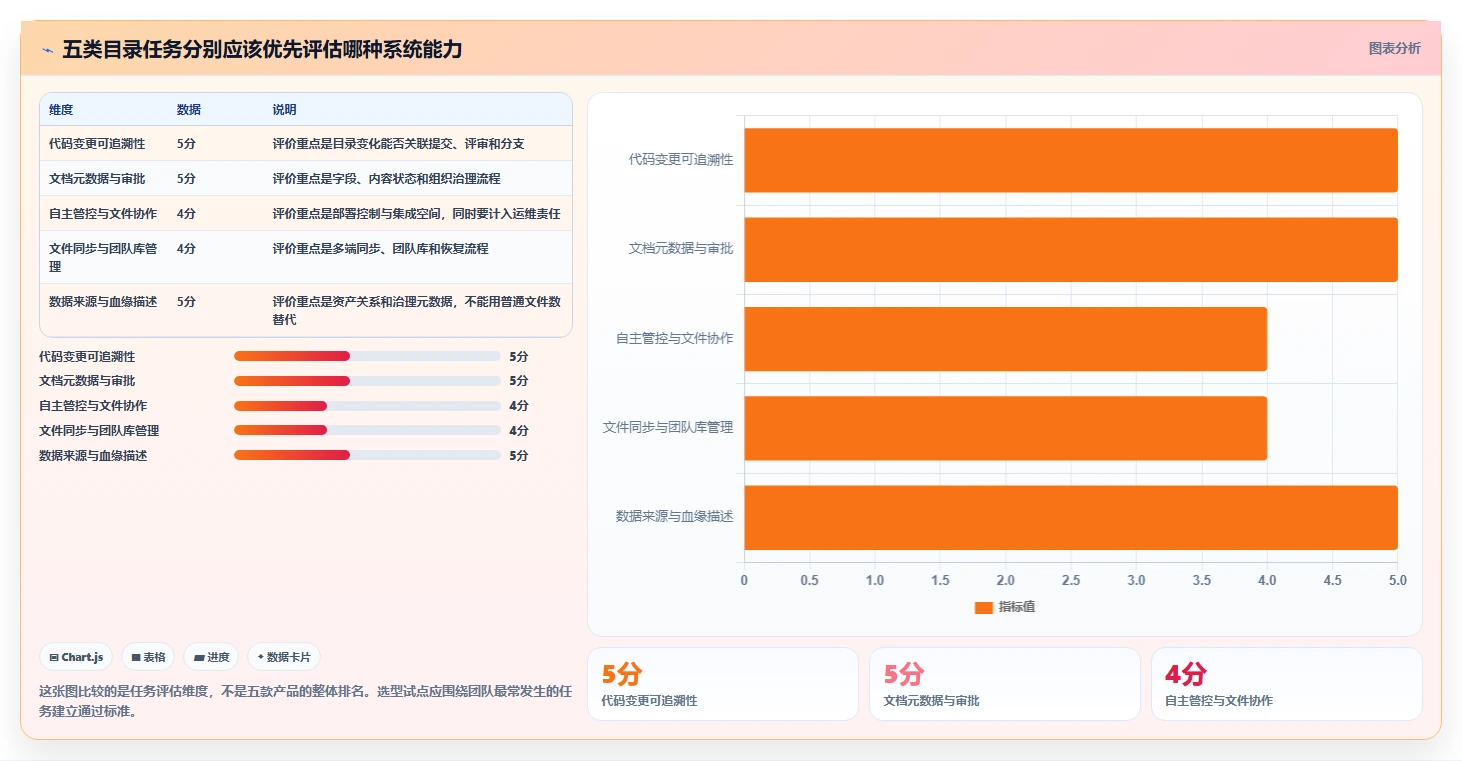Click the 数据 column header
Image resolution: width=1462 pixels, height=761 pixels.
(189, 110)
